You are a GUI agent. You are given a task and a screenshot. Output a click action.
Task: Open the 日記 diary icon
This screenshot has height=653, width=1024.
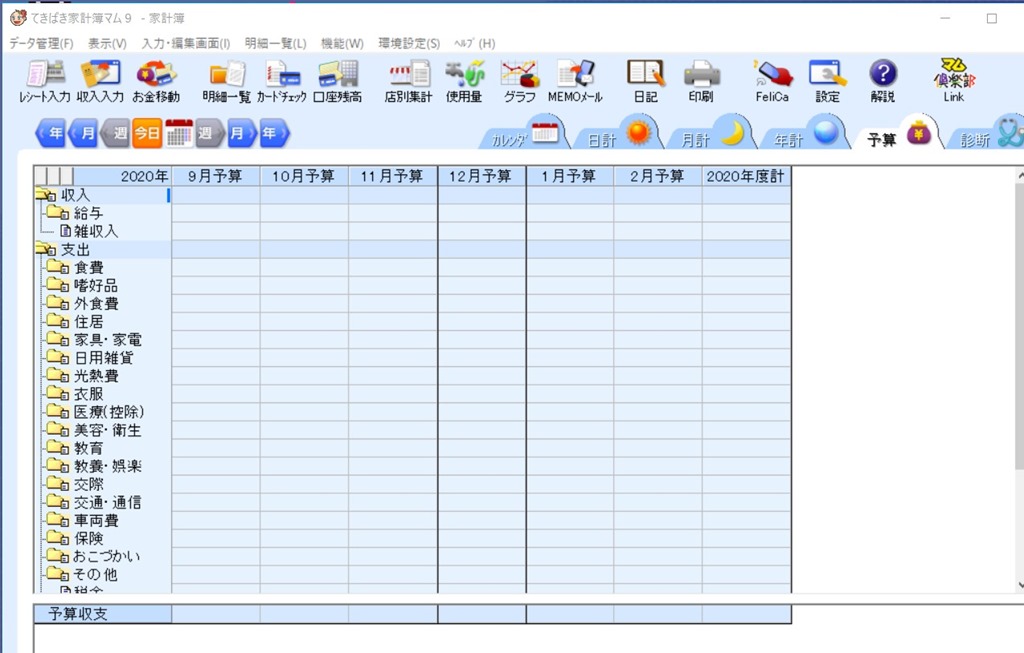[645, 82]
